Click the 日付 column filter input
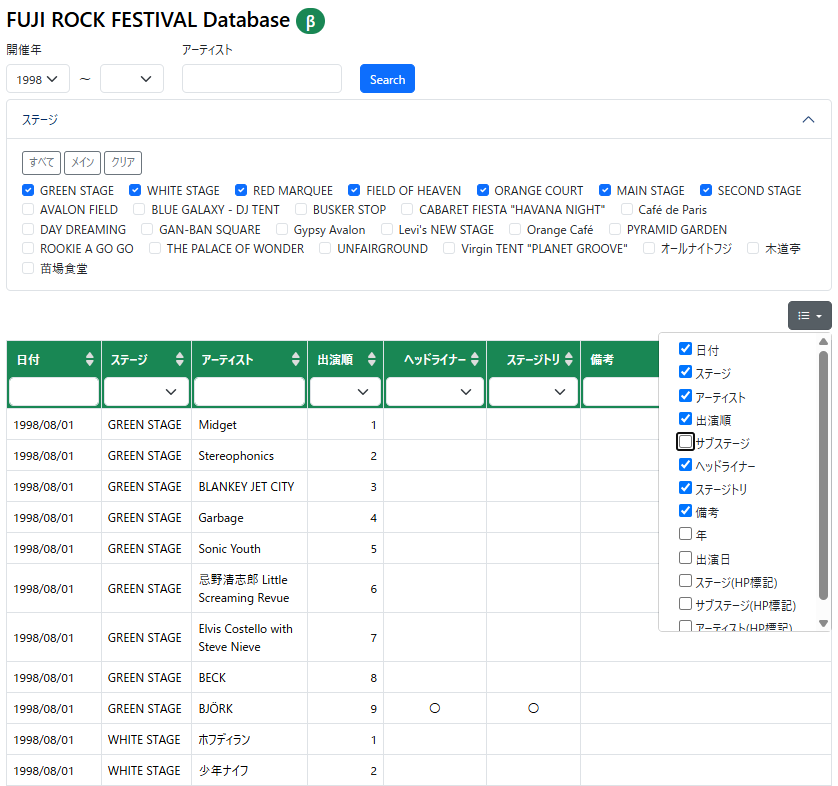This screenshot has width=838, height=786. click(54, 392)
